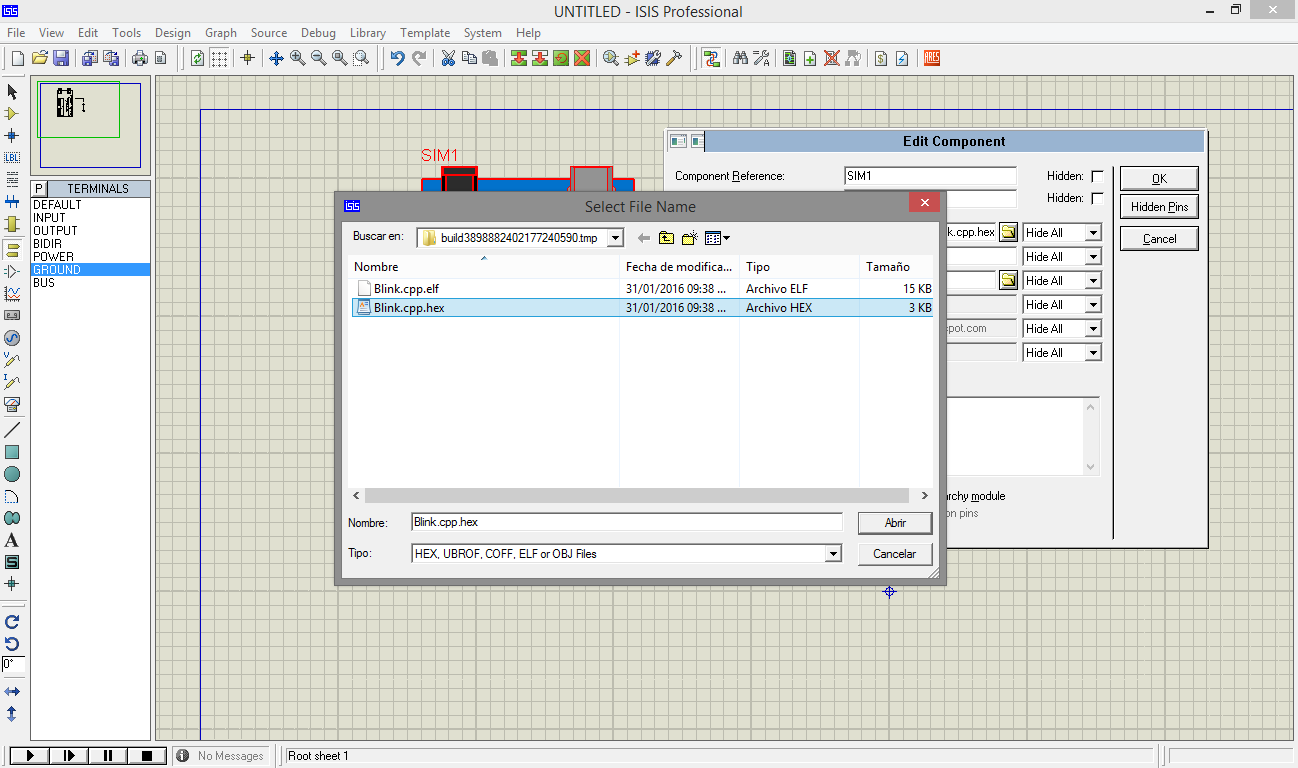Click the Search and Tag binoculars icon
This screenshot has height=768, width=1298.
[740, 58]
